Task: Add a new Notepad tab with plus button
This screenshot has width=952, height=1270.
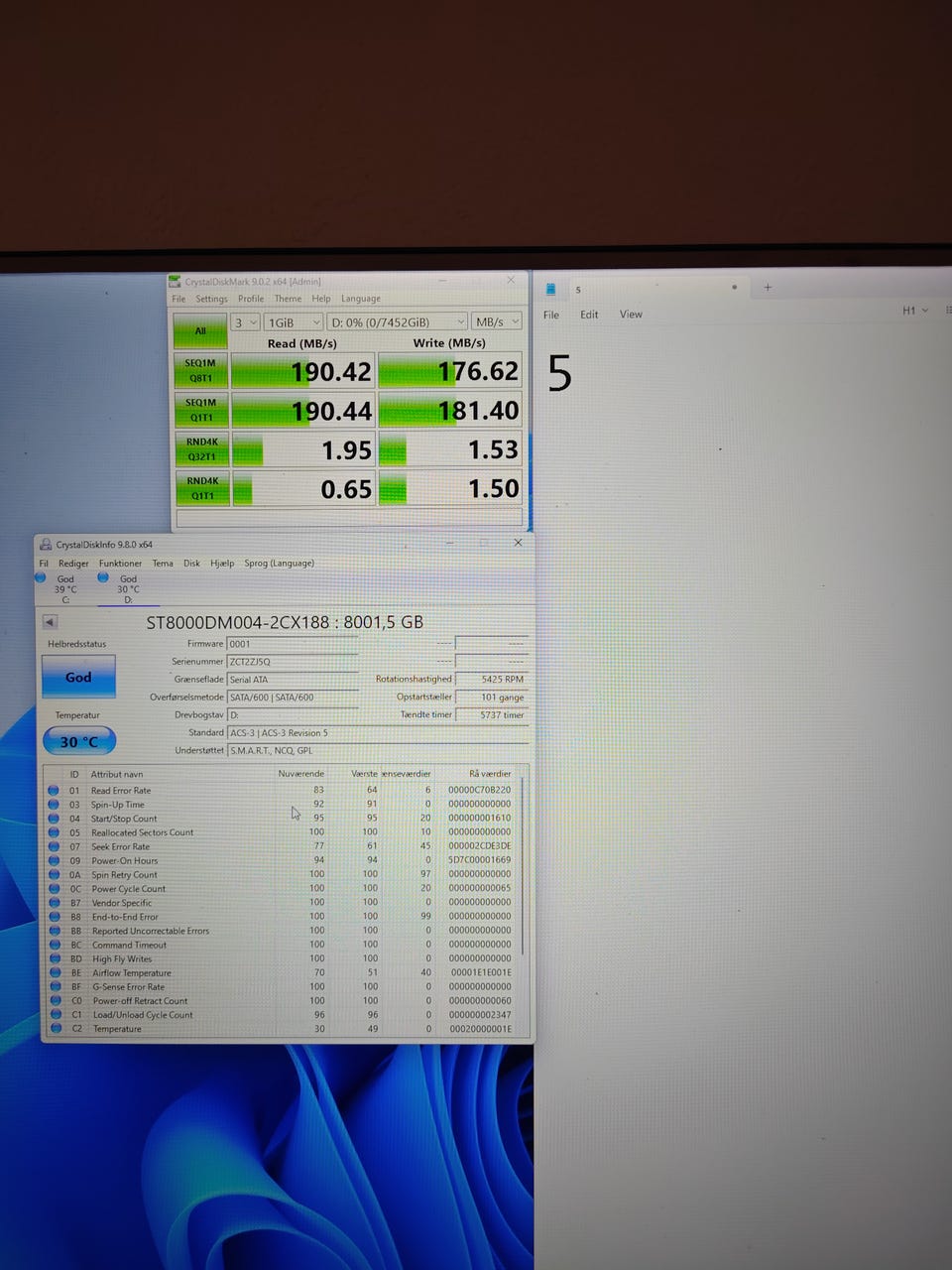Action: (768, 288)
